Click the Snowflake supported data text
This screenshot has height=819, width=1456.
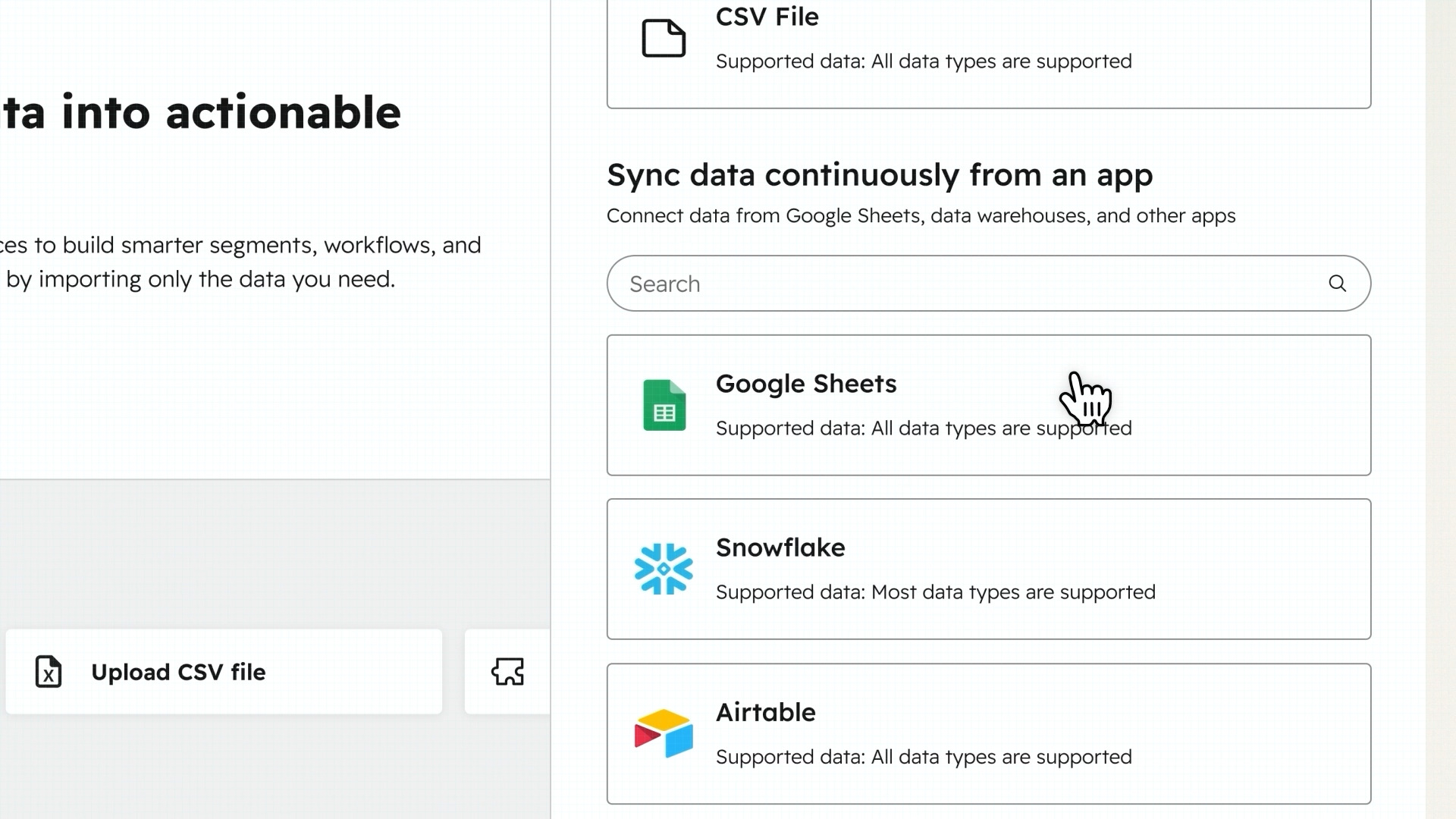tap(936, 592)
